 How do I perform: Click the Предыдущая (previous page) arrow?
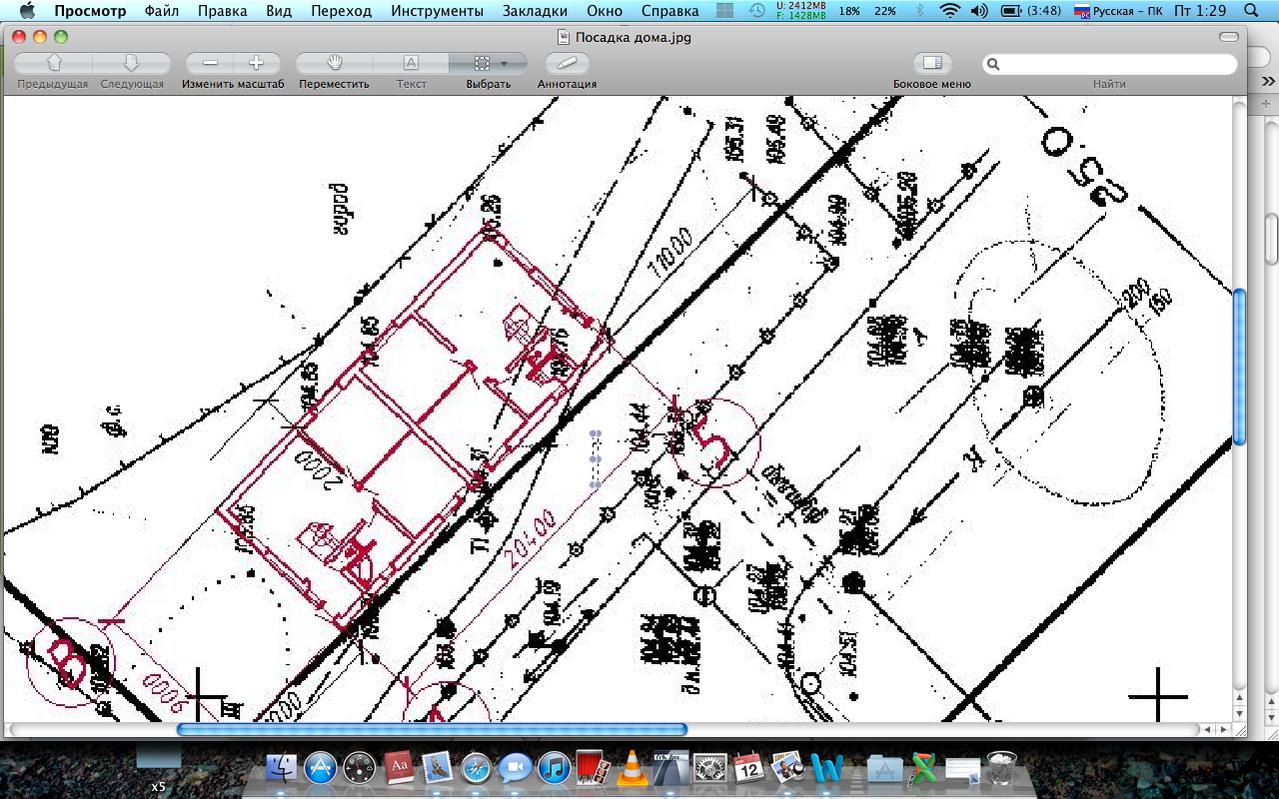click(x=54, y=63)
